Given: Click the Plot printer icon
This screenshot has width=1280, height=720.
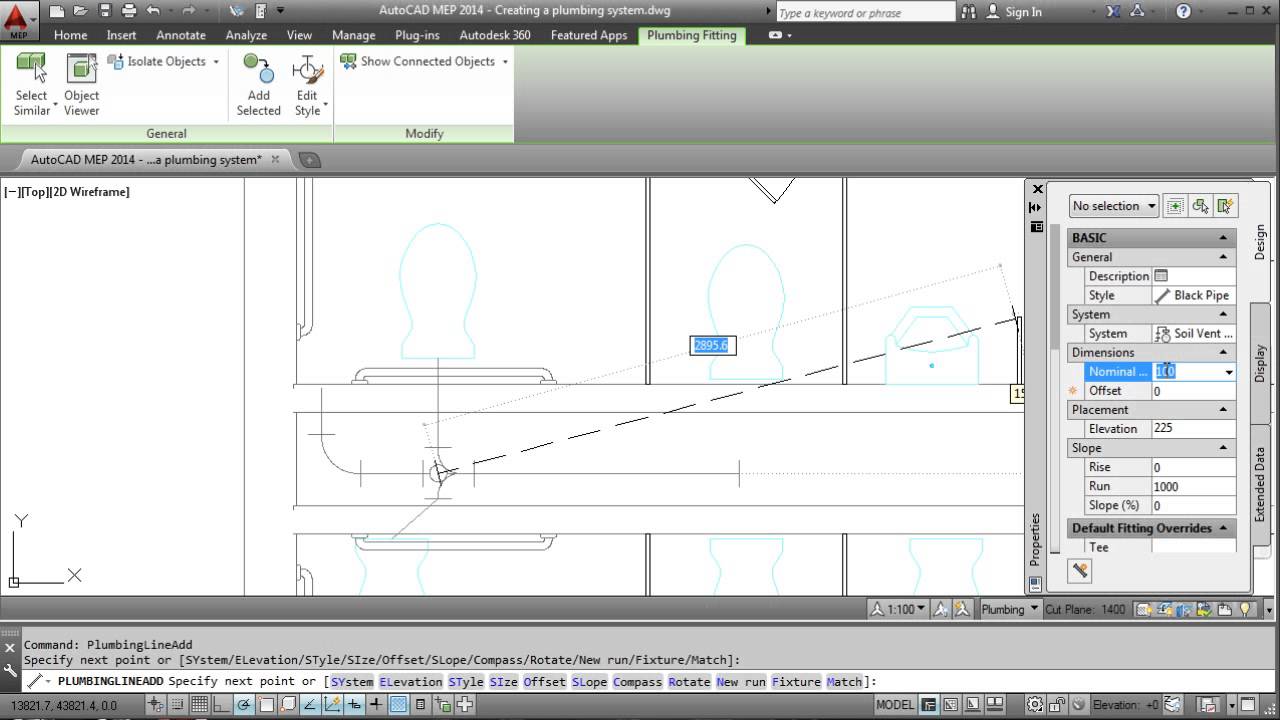Looking at the screenshot, I should click(x=128, y=11).
